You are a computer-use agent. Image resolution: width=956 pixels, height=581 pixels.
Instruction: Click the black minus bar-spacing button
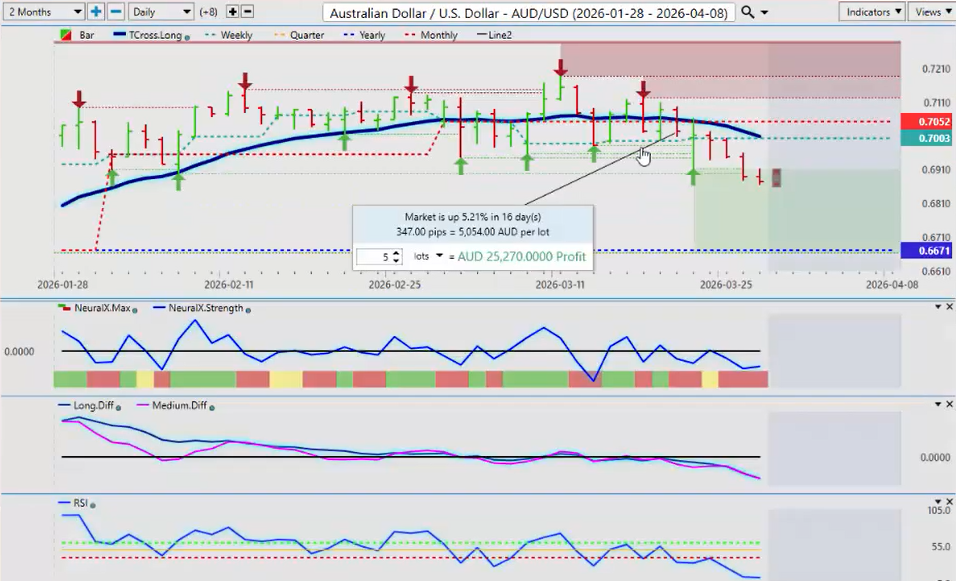pos(247,12)
